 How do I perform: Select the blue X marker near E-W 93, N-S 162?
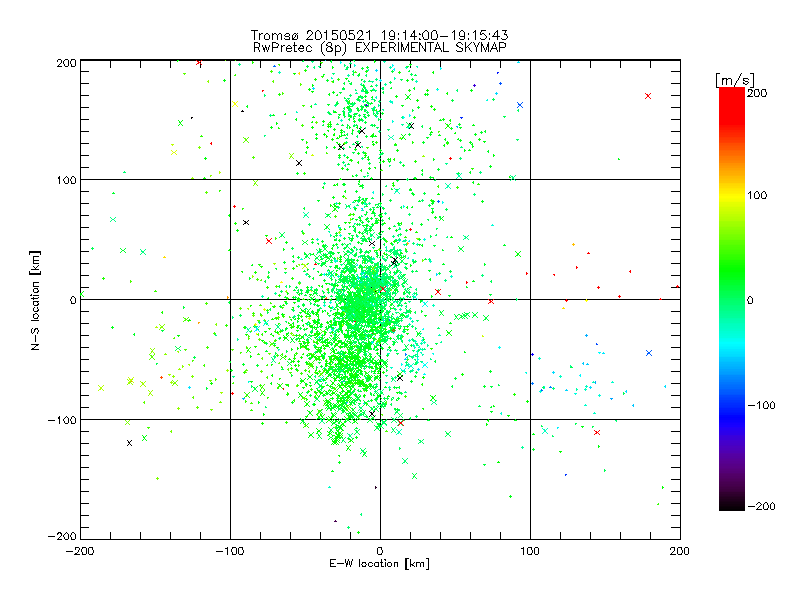click(520, 105)
